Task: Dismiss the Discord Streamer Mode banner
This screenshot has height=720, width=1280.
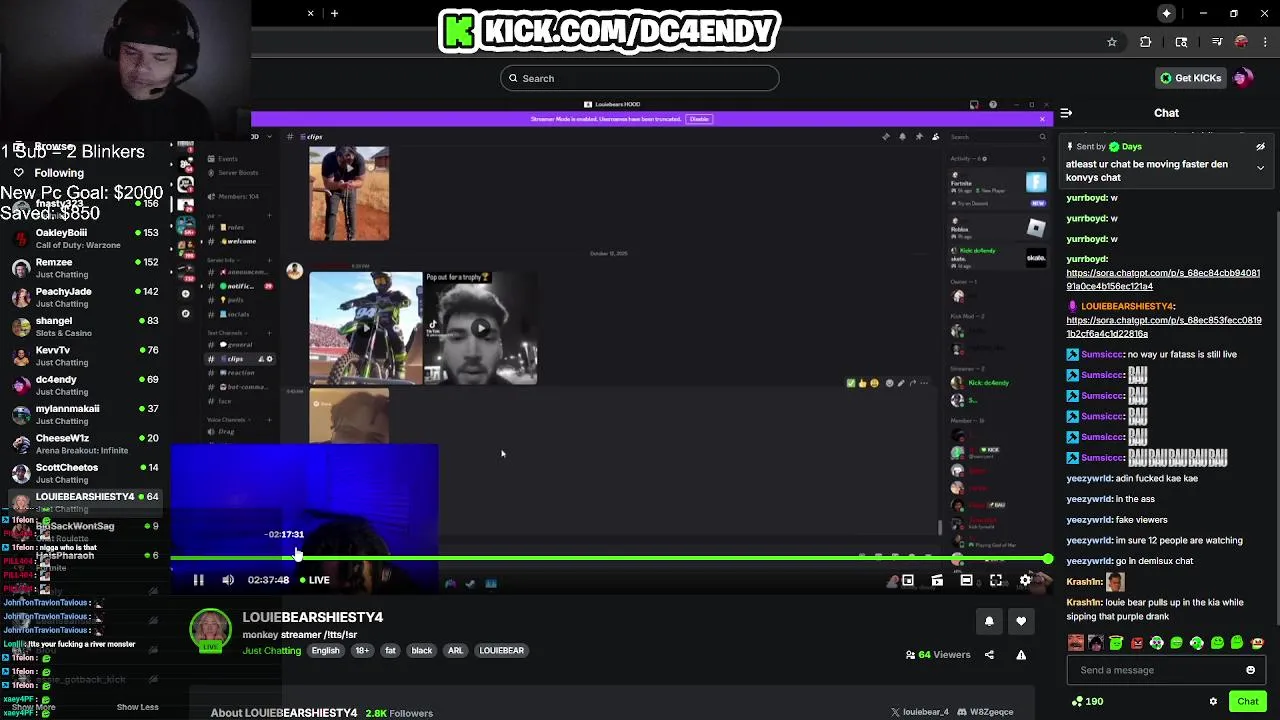Action: coord(1042,119)
